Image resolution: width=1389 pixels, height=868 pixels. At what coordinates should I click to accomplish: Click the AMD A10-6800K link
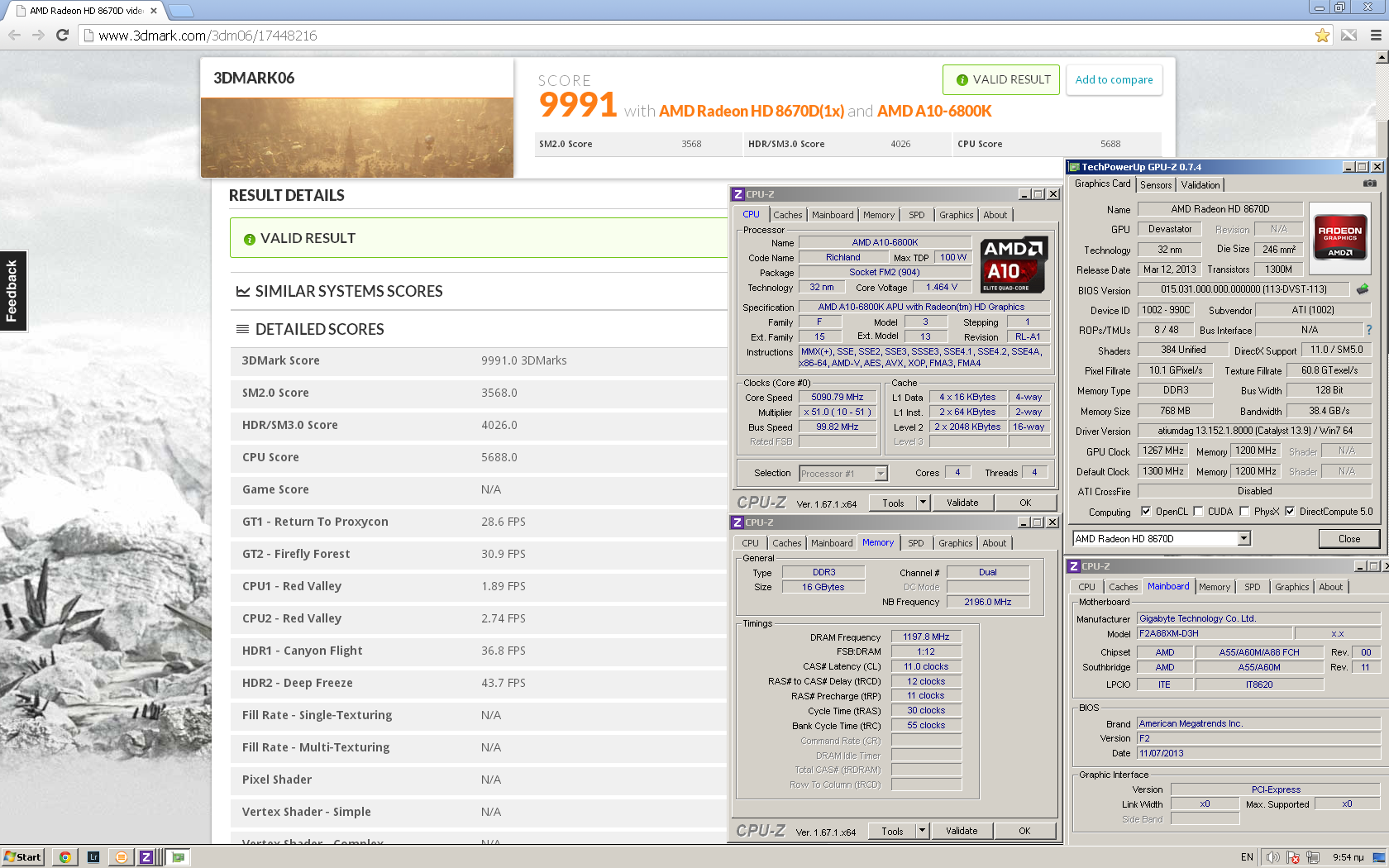(x=934, y=111)
